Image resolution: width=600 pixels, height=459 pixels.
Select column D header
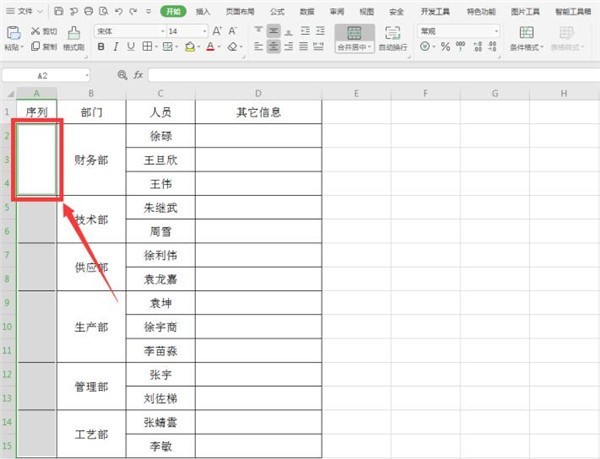(x=258, y=93)
